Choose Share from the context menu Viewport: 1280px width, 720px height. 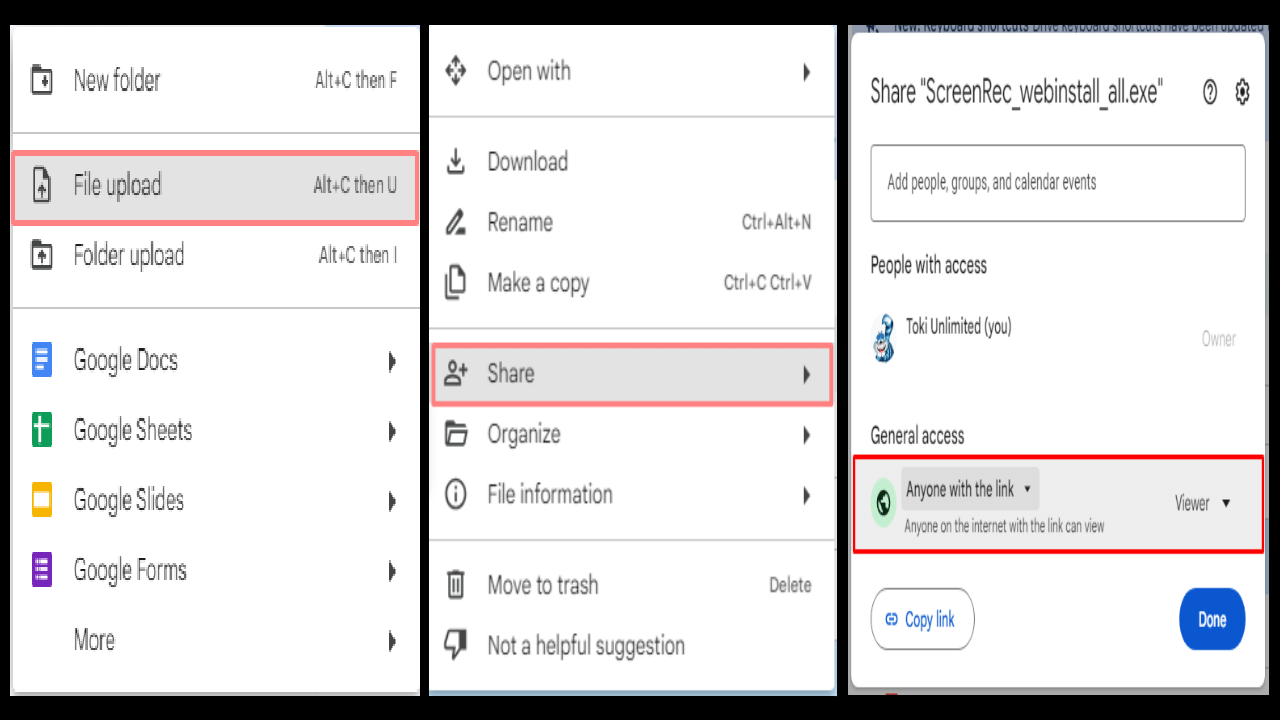click(x=632, y=374)
